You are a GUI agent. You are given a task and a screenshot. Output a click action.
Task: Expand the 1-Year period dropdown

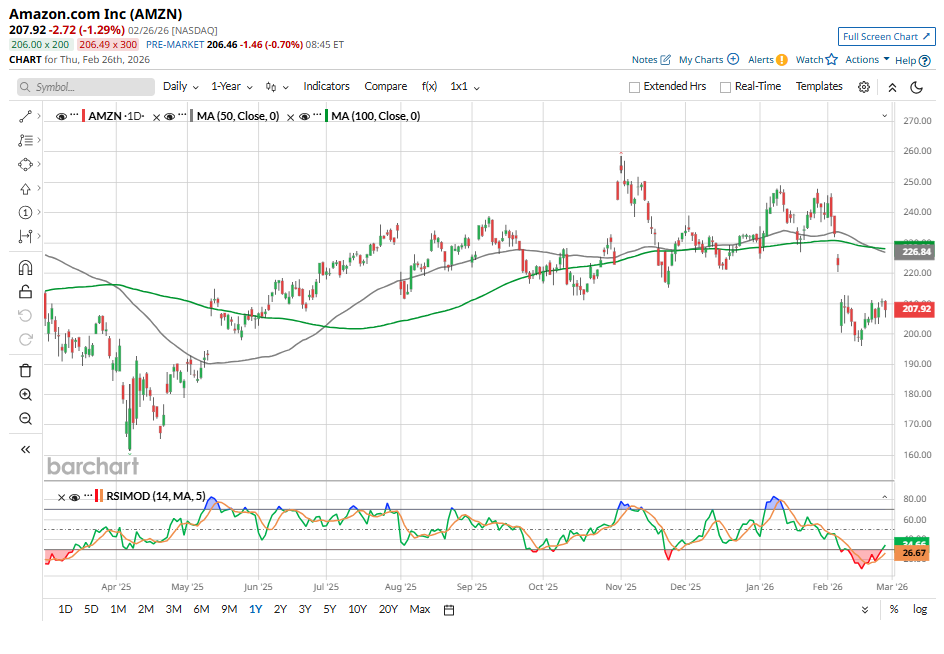(x=231, y=87)
